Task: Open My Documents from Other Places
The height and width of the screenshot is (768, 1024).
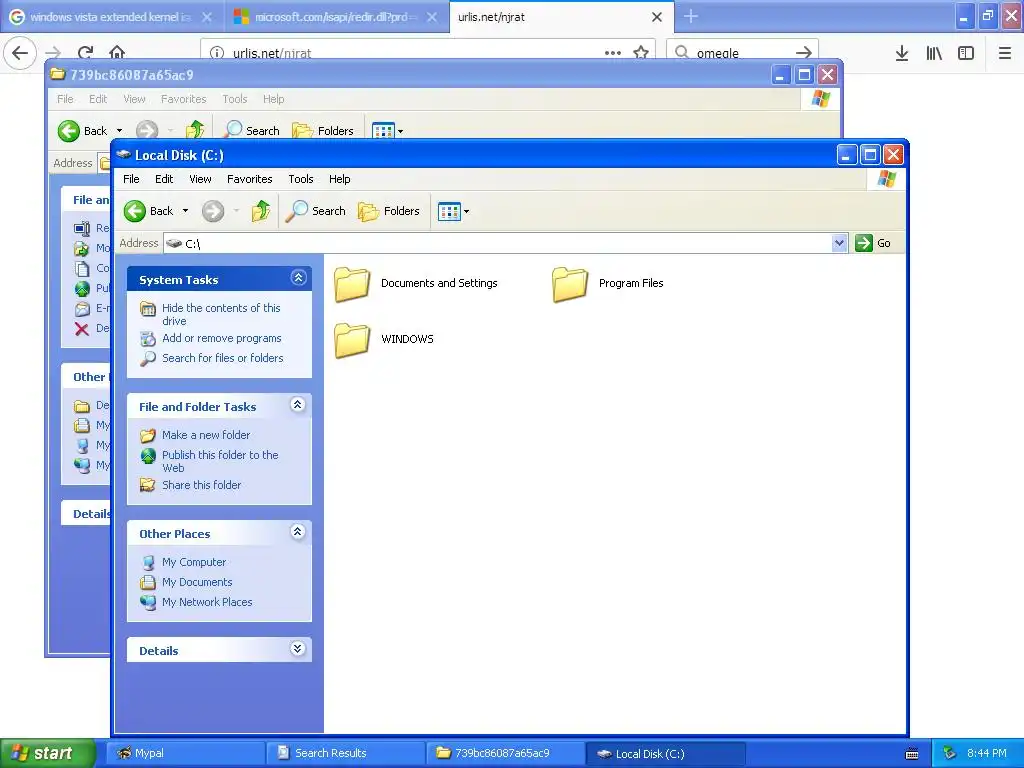Action: click(197, 582)
